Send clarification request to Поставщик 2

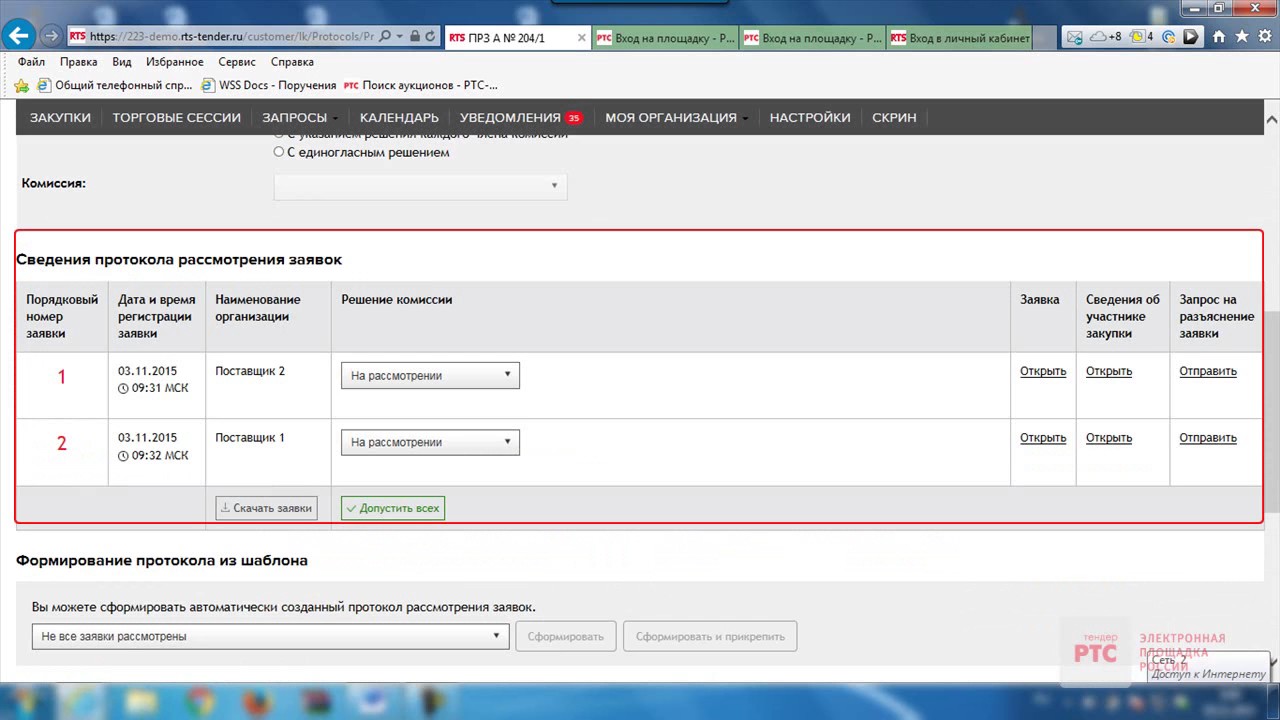(1208, 371)
